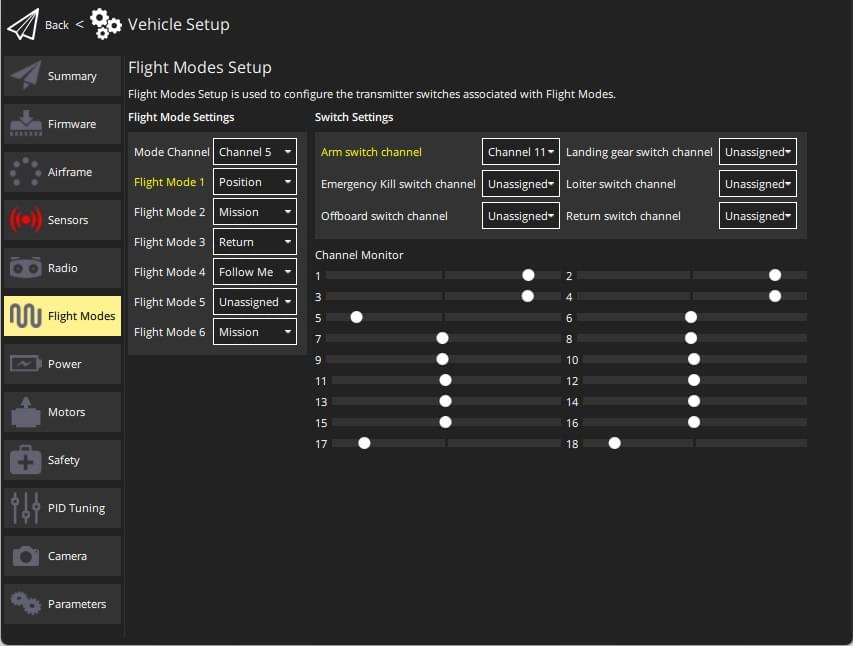This screenshot has width=853, height=646.
Task: Click the Back navigation link
Action: (x=56, y=24)
